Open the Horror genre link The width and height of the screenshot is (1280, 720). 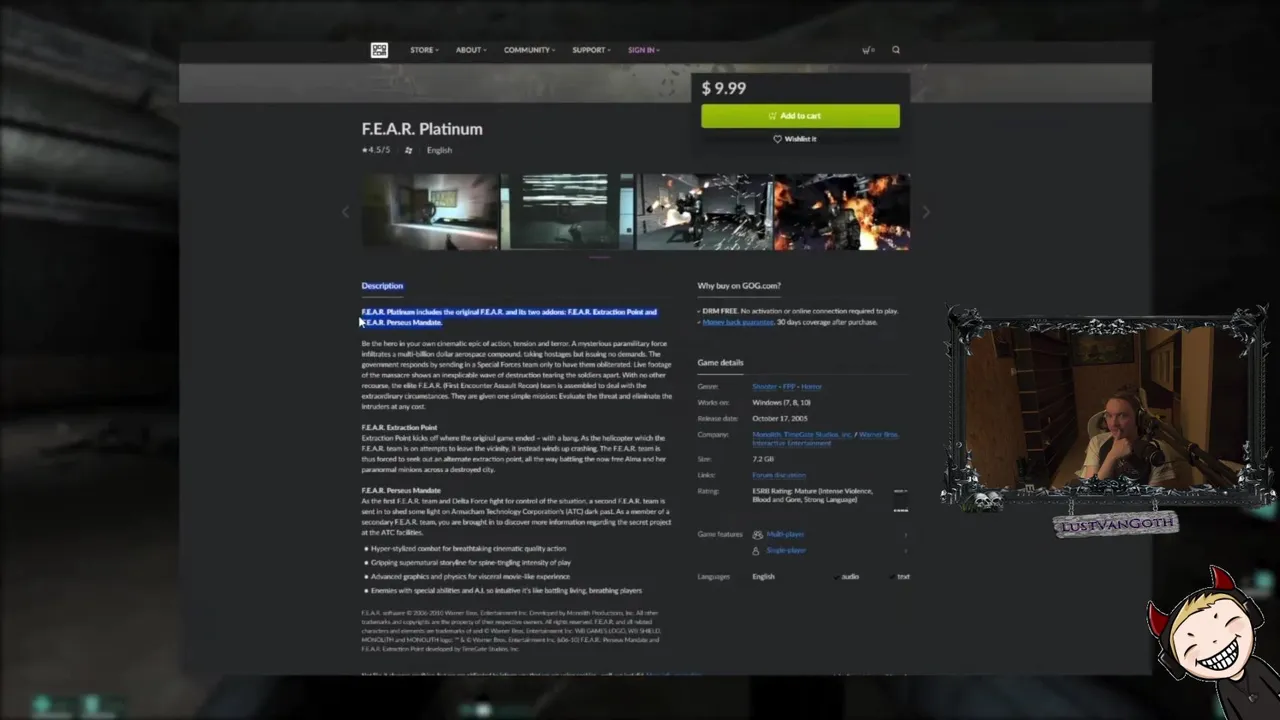pos(811,386)
